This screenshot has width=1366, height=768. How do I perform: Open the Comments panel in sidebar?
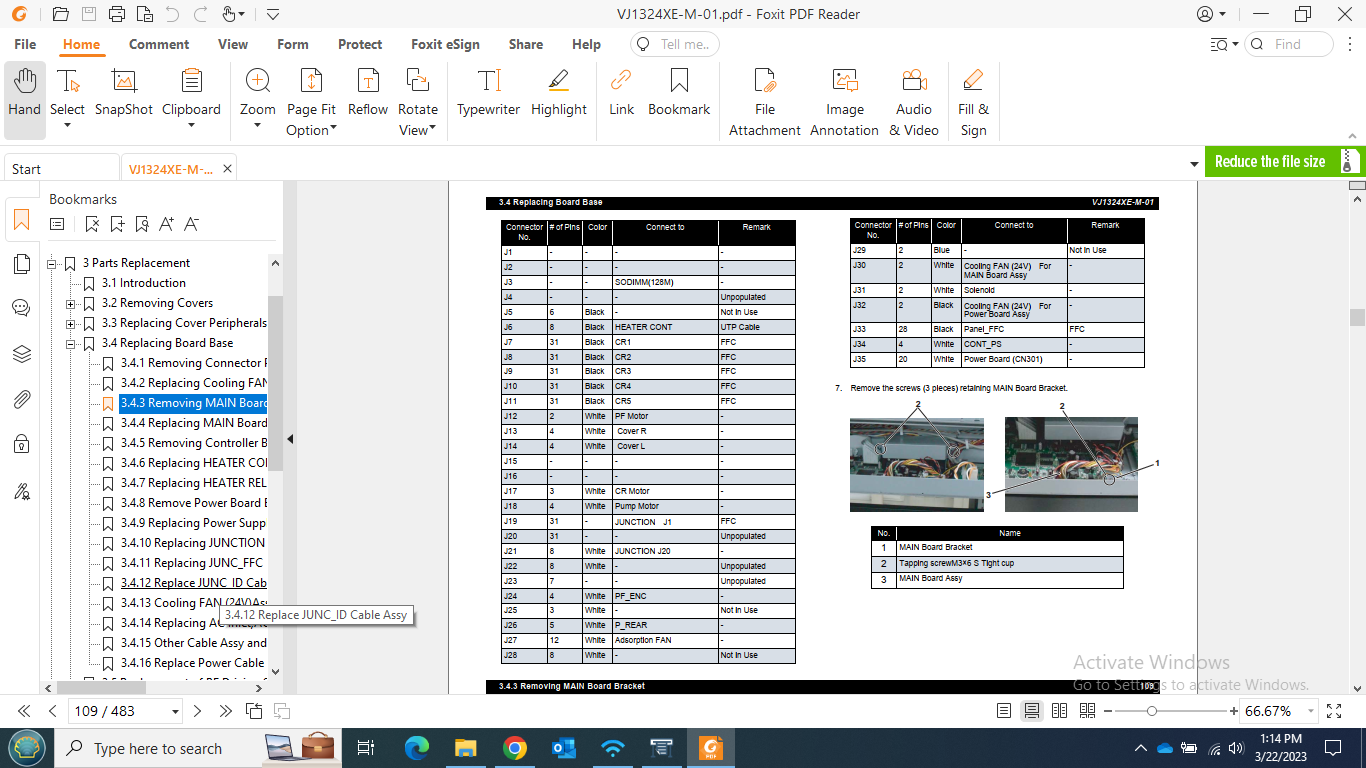[x=22, y=308]
